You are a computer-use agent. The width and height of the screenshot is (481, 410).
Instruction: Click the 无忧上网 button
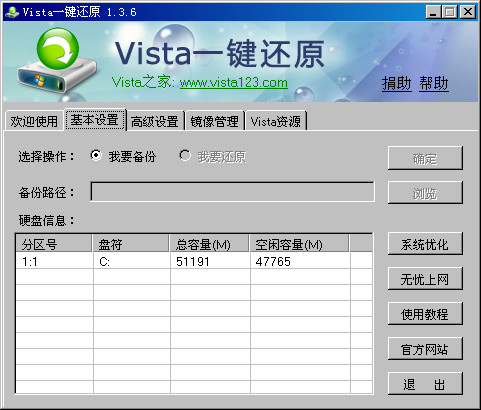click(x=425, y=279)
